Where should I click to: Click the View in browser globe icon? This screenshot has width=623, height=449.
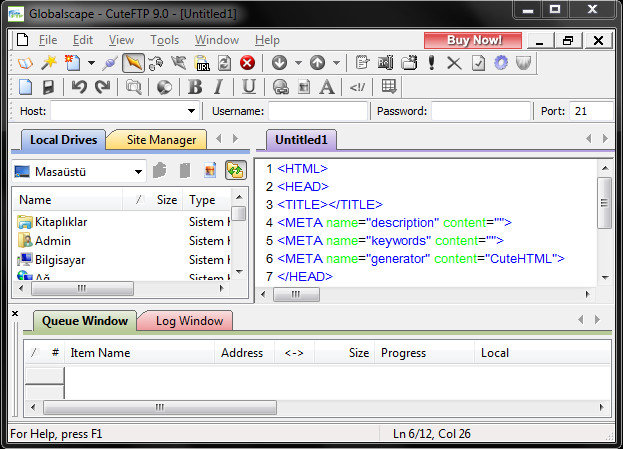coord(164,87)
